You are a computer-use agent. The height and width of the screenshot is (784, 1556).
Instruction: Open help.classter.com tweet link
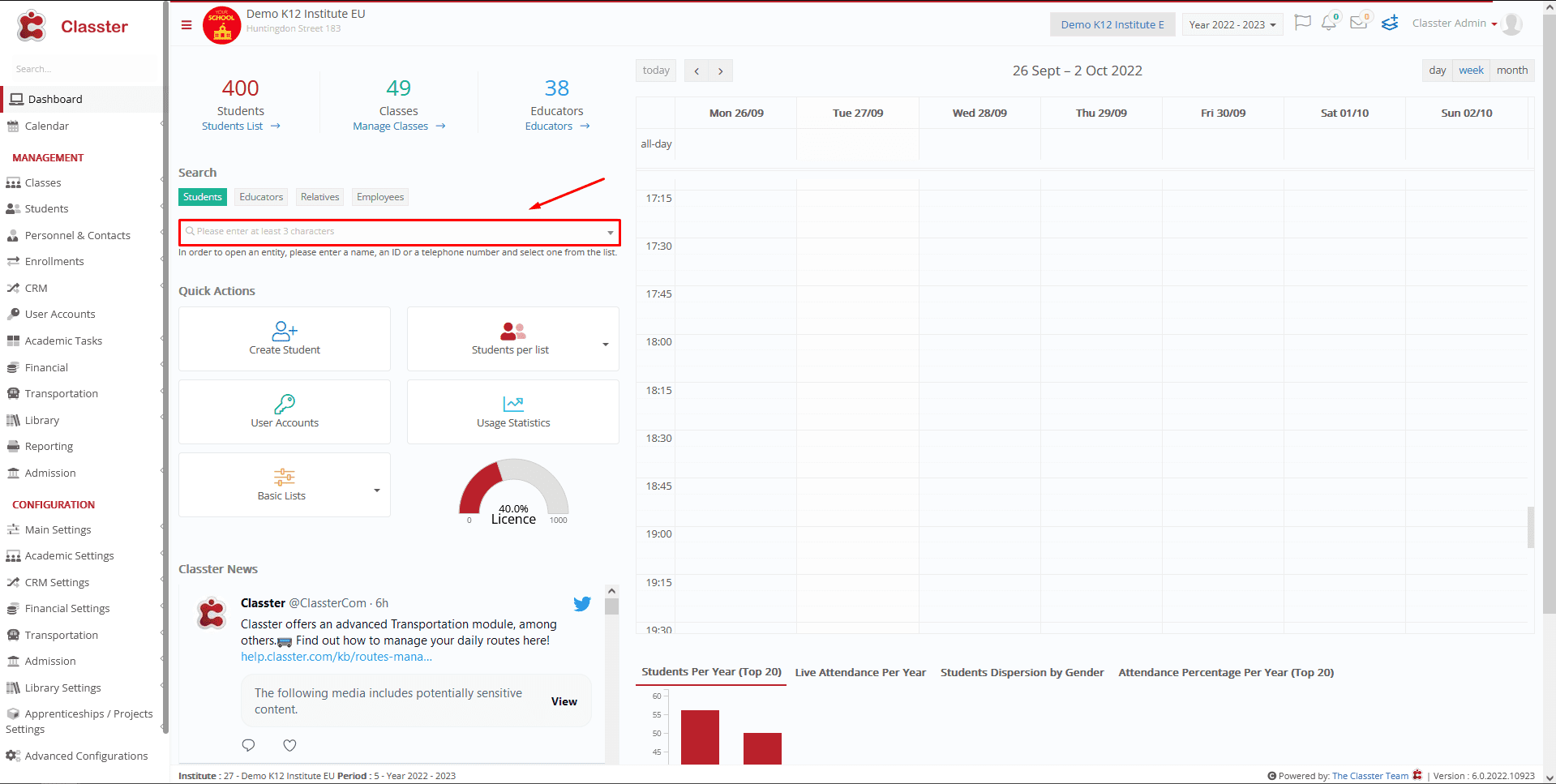tap(336, 657)
